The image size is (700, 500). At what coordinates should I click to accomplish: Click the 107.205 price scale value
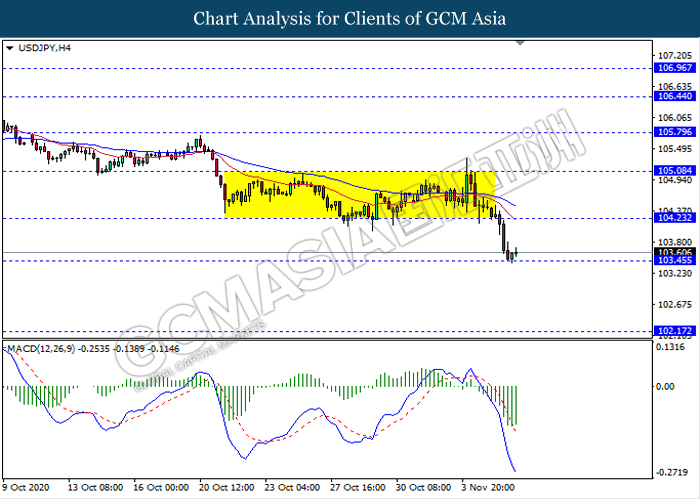tap(675, 55)
